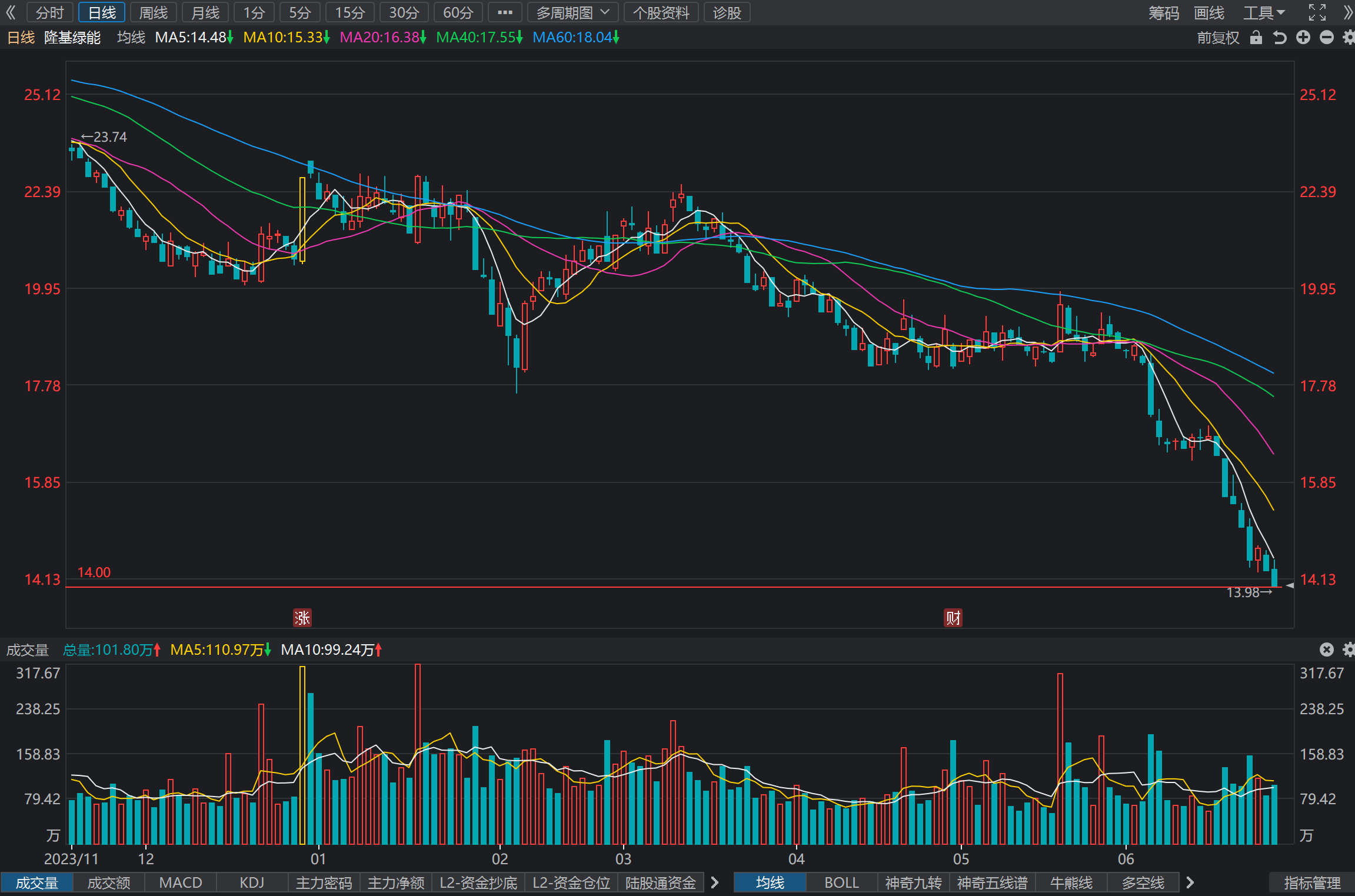Click the blue MA60:18.04 legend
1355x896 pixels.
tap(575, 38)
